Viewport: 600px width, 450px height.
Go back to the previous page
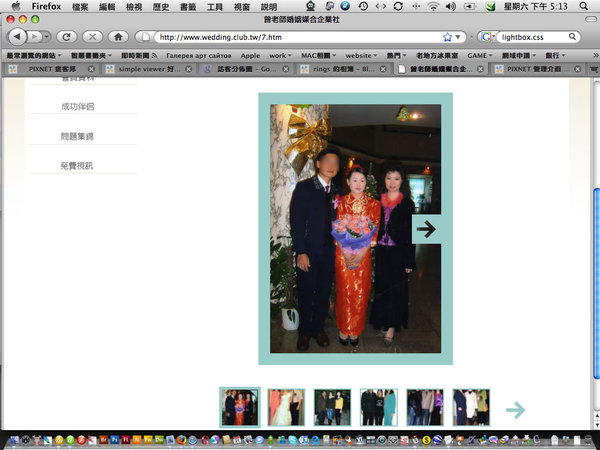tap(17, 37)
